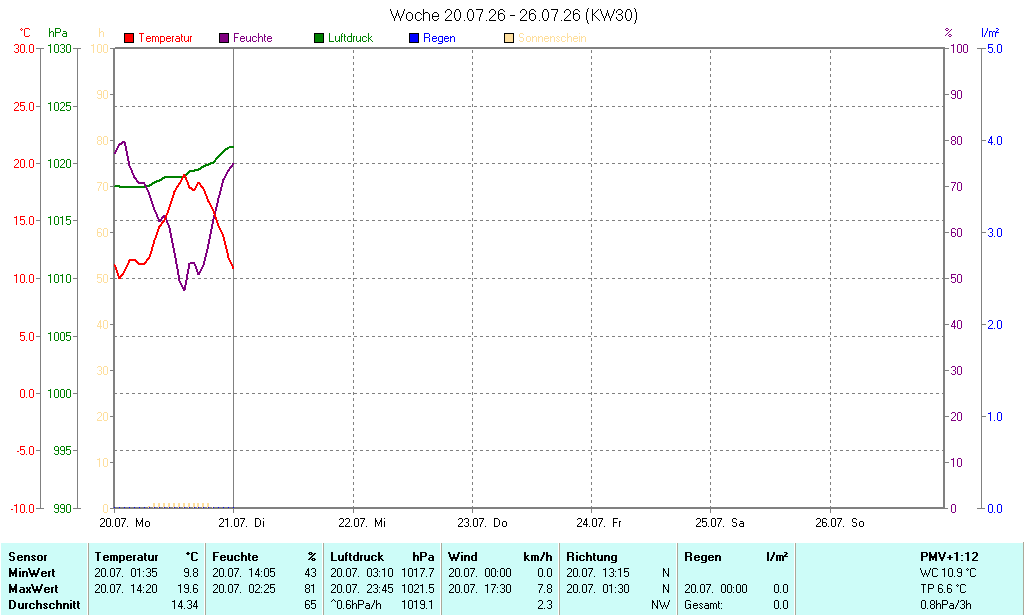This screenshot has width=1024, height=615.
Task: Click the Temperatur column header in table
Action: pos(126,557)
